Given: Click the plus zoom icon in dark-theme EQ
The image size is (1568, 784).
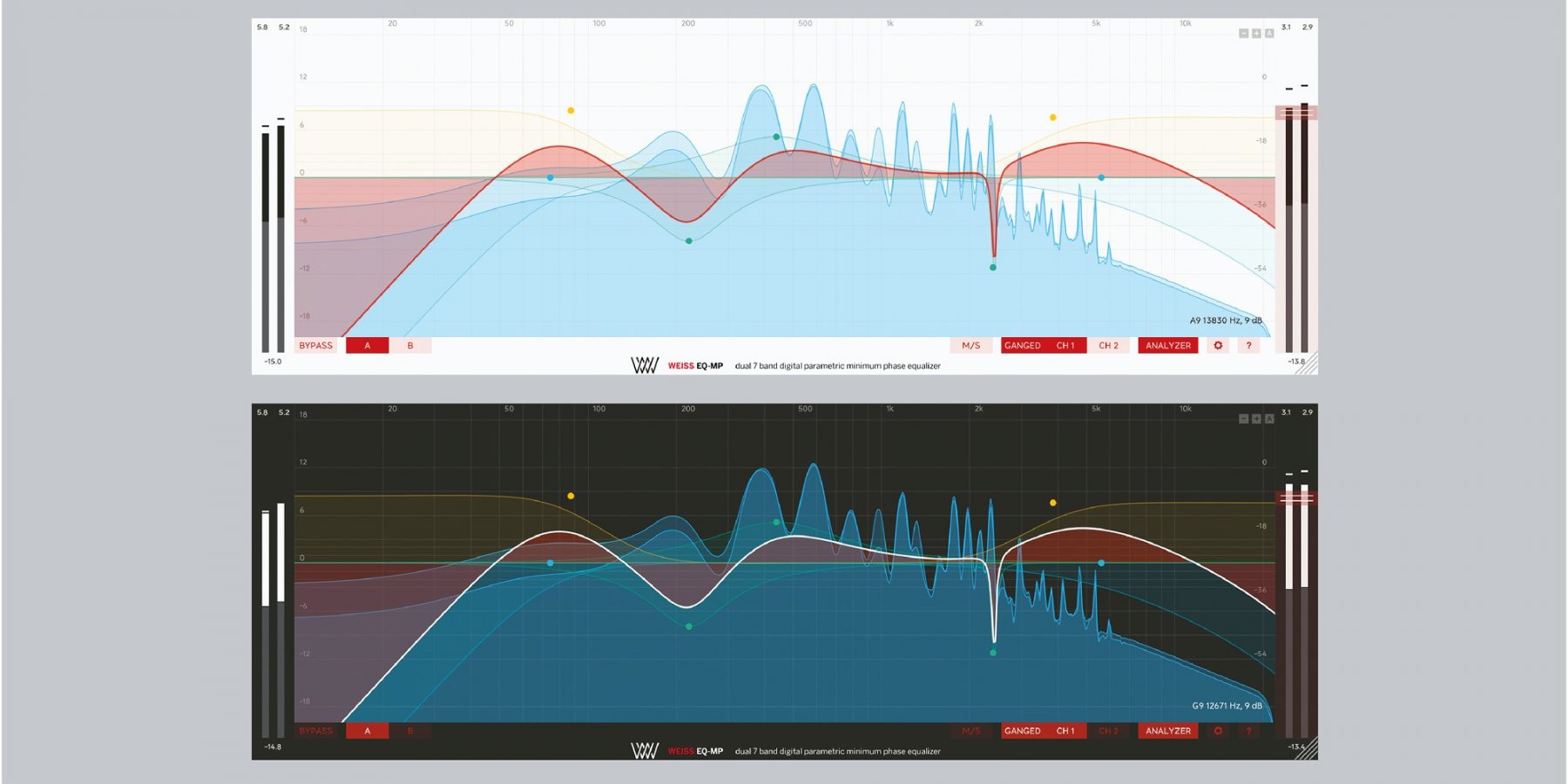Looking at the screenshot, I should [1256, 419].
